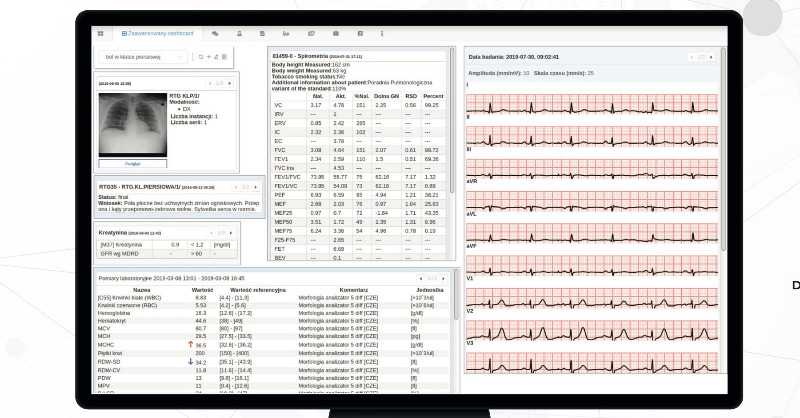Open the bookmark book icon tab
The height and width of the screenshot is (418, 800).
[360, 34]
